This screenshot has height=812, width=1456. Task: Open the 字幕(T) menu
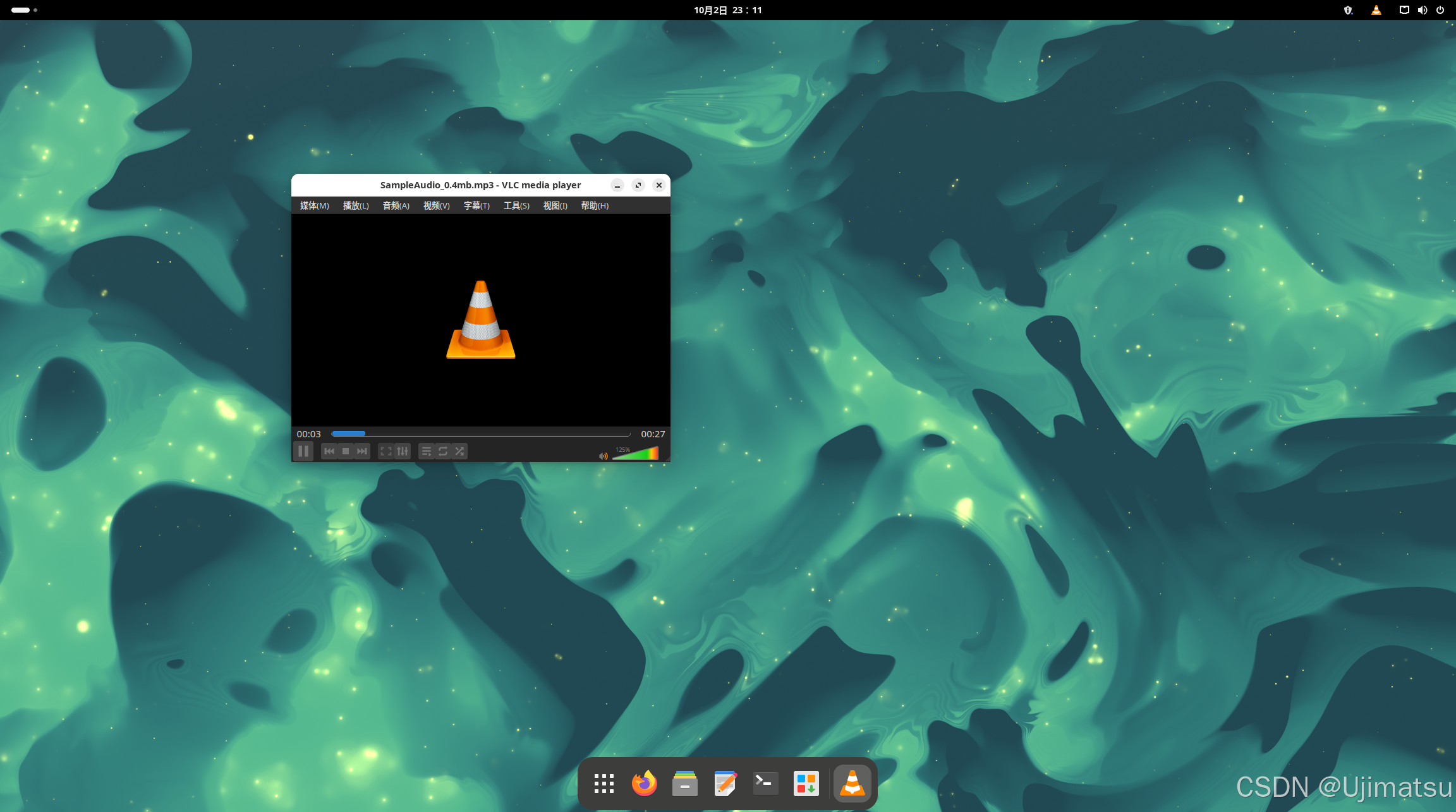click(x=476, y=205)
